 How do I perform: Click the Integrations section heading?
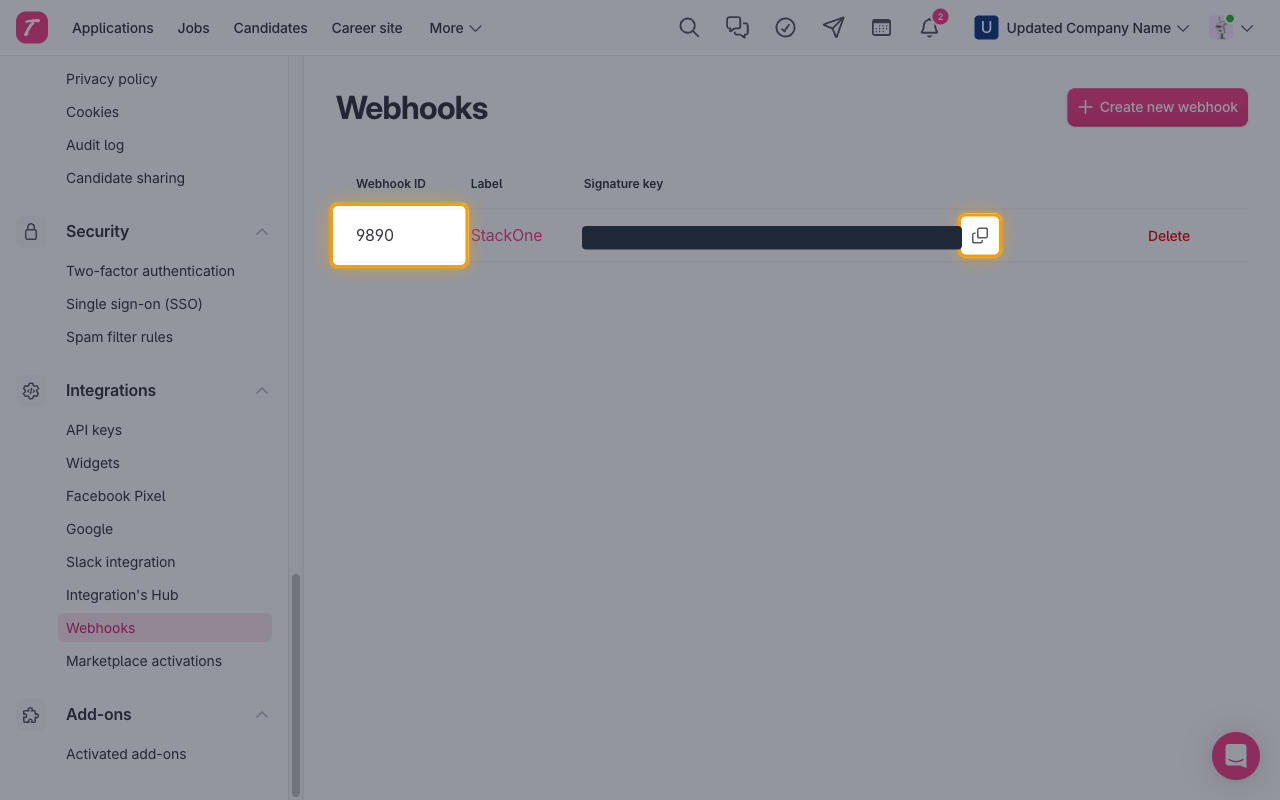point(111,391)
